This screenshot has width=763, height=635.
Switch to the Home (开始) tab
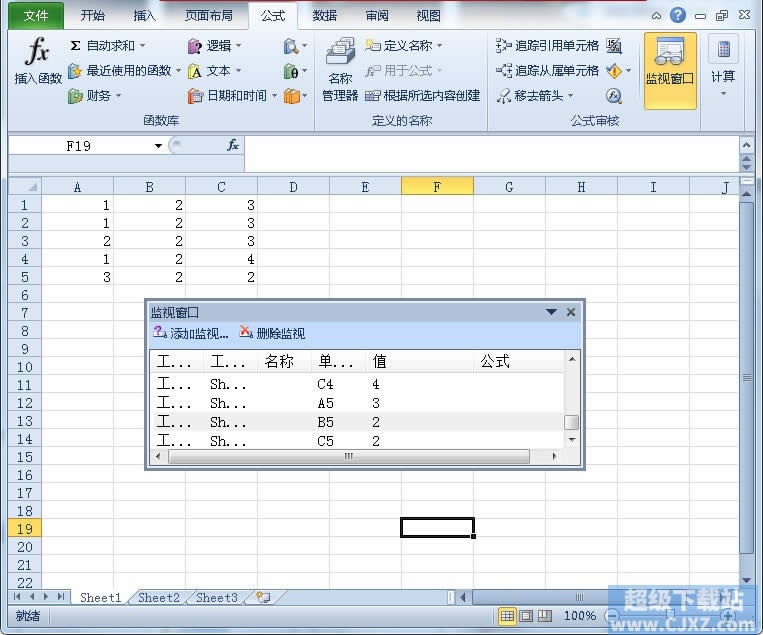pos(92,16)
